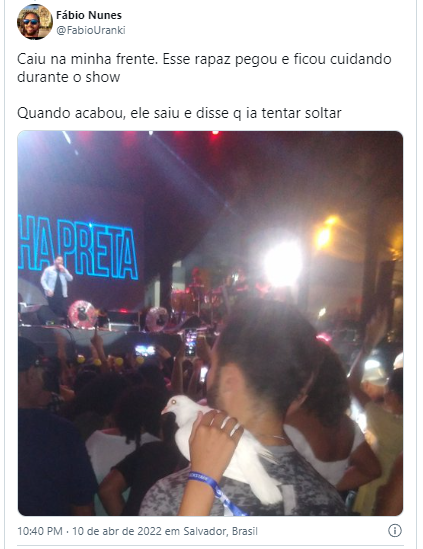Click the date 10 de abr de 2022
This screenshot has width=423, height=549.
pyautogui.click(x=117, y=531)
